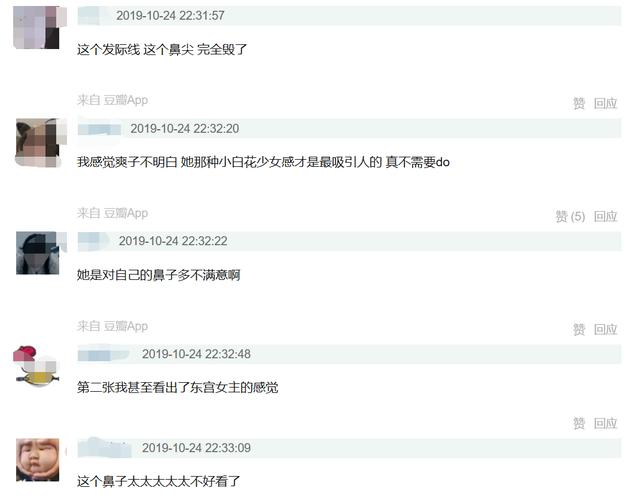This screenshot has height=500, width=640.
Task: Click 来自 豆瓣App under the first comment
Action: 112,100
